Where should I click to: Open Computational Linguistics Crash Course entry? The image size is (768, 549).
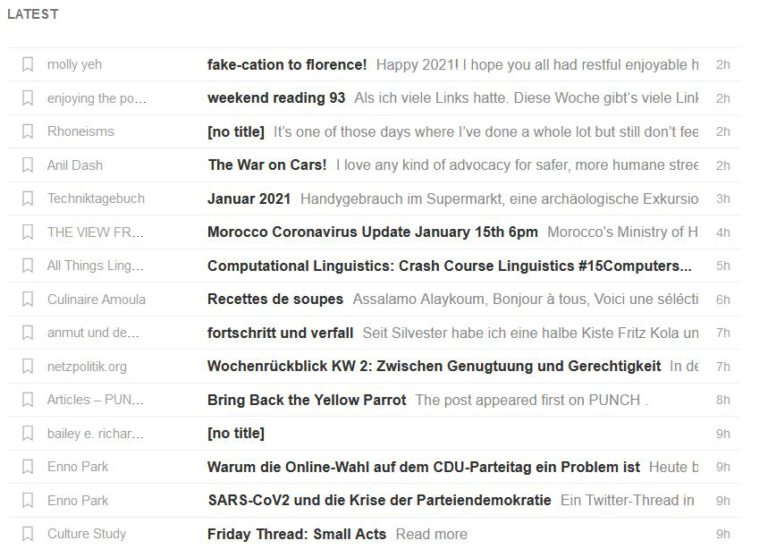[450, 265]
